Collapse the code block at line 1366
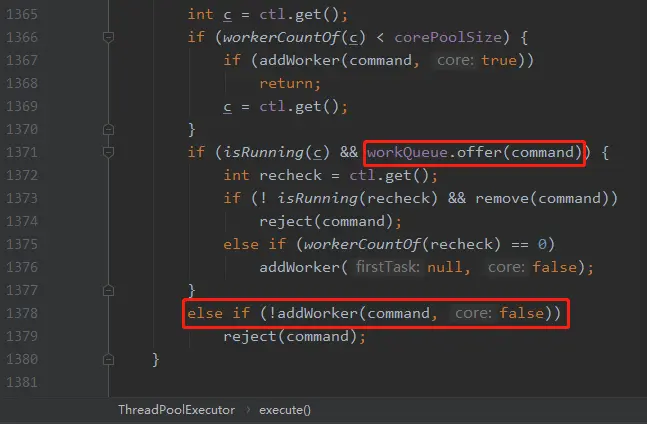The width and height of the screenshot is (647, 424). [108, 38]
